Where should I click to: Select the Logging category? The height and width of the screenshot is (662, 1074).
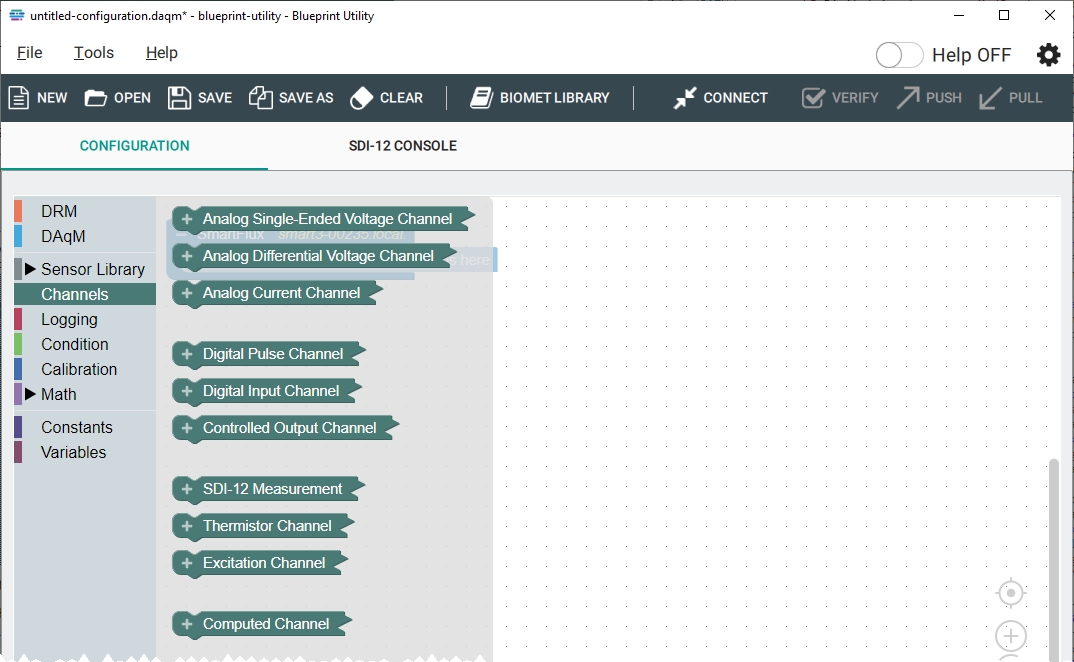pos(69,319)
